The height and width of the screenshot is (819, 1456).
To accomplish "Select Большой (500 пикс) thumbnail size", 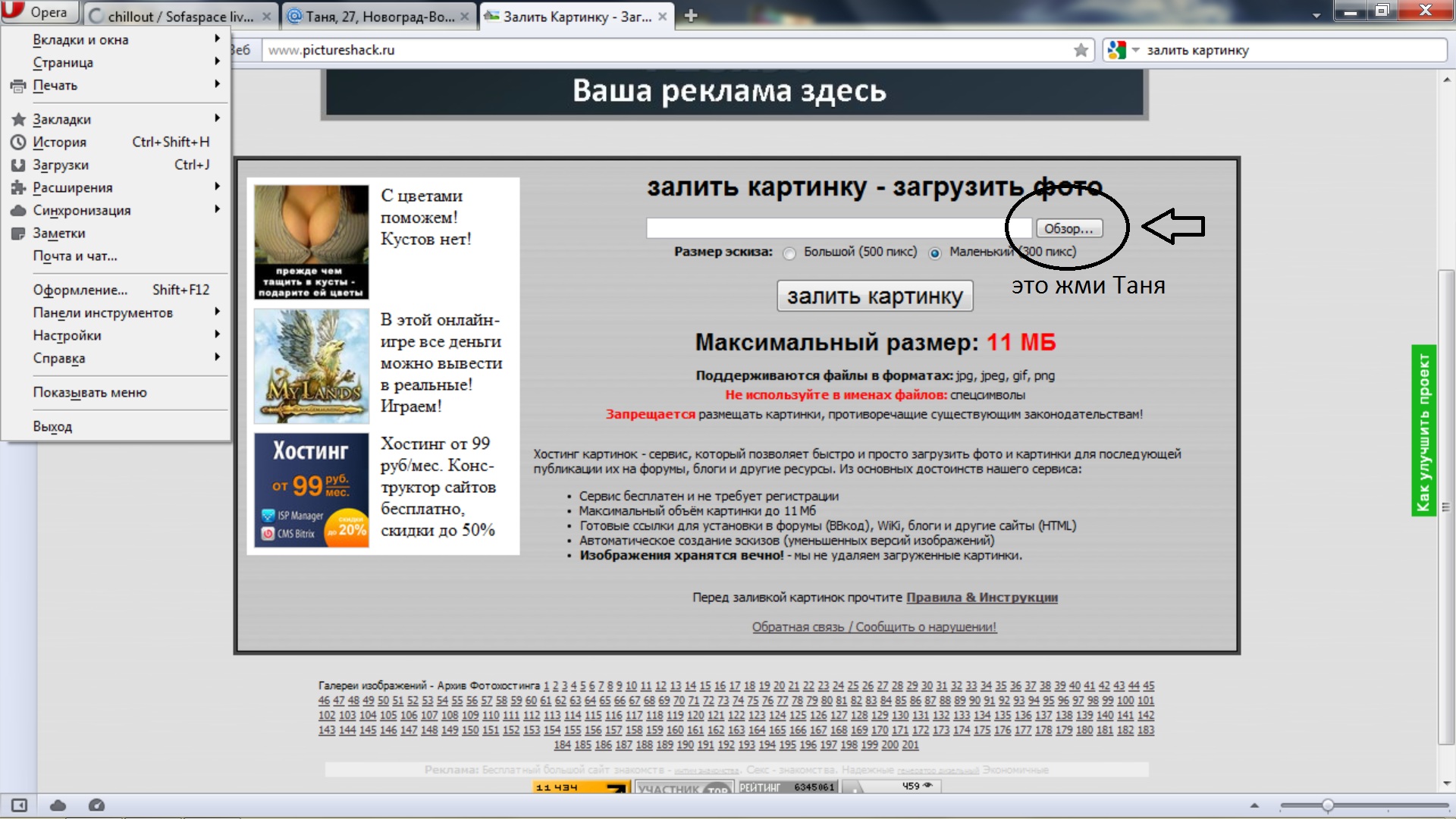I will pyautogui.click(x=789, y=253).
